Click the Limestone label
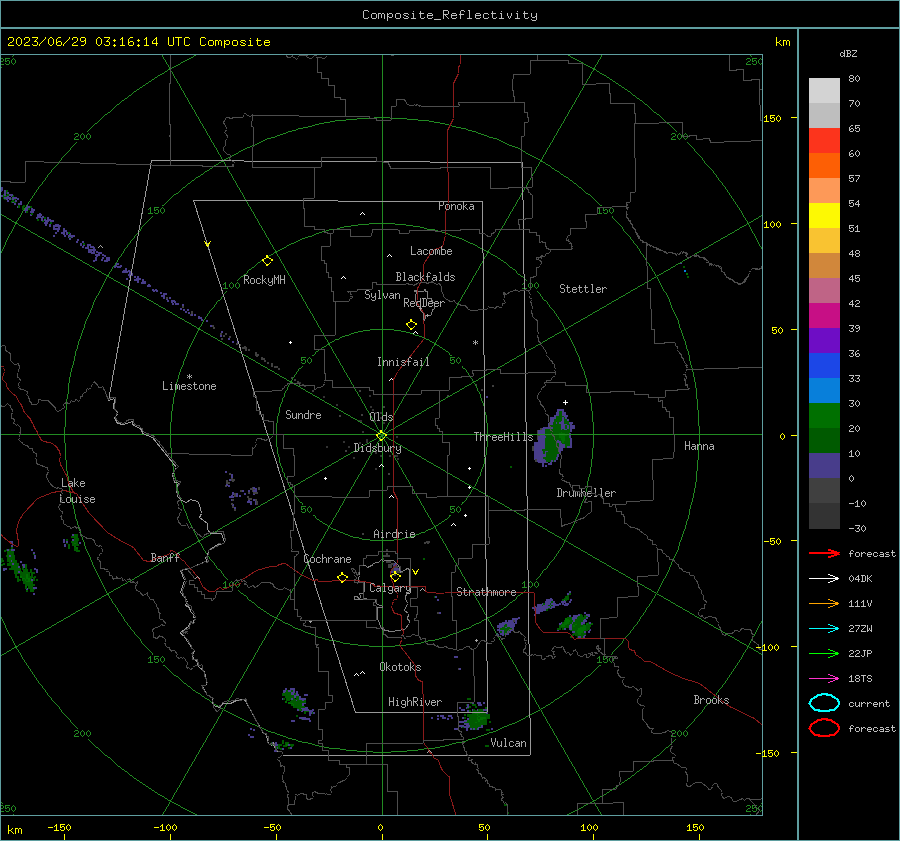 click(x=189, y=386)
